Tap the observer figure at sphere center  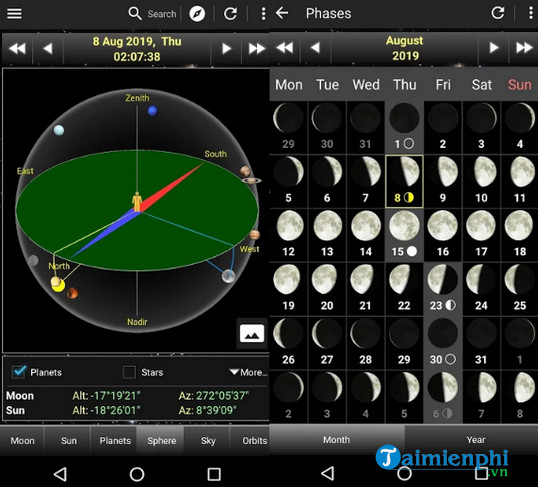(x=137, y=202)
